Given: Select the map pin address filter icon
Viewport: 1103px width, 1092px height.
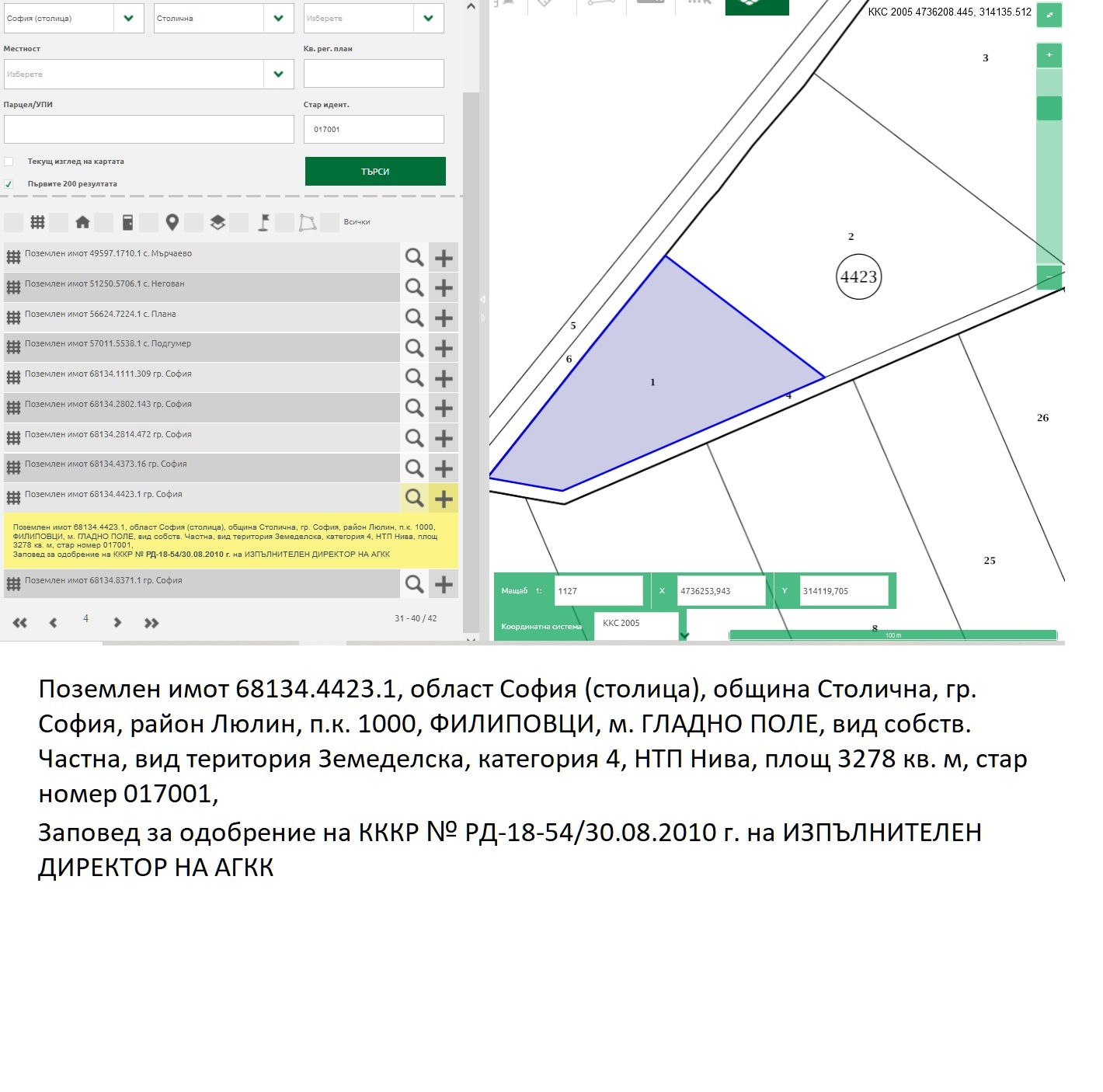Looking at the screenshot, I should coord(172,223).
